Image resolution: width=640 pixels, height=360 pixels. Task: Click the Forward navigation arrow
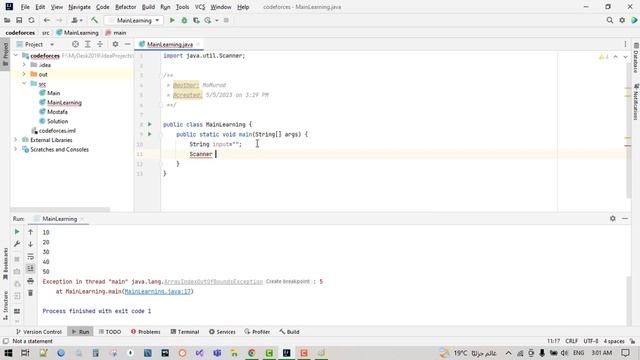59,20
